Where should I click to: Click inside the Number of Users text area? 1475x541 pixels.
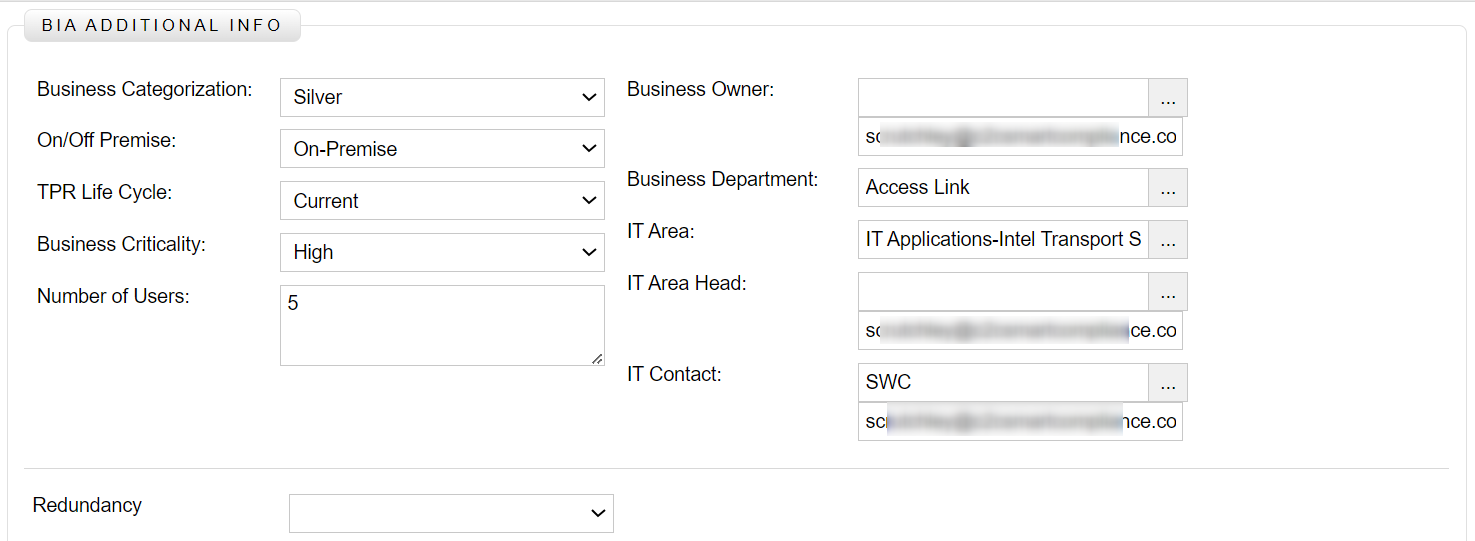(x=442, y=325)
